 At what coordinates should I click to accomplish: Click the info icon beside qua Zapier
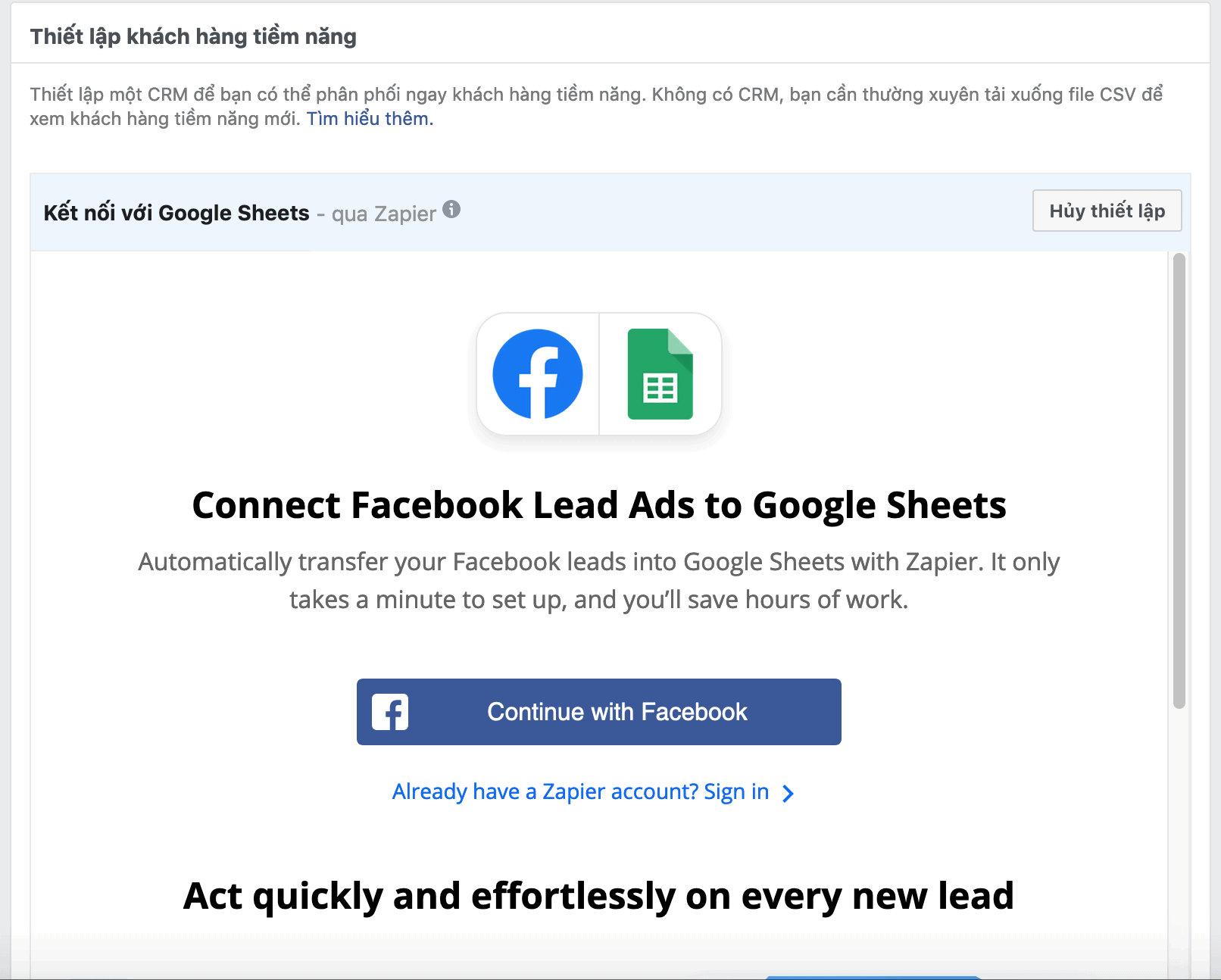(451, 209)
